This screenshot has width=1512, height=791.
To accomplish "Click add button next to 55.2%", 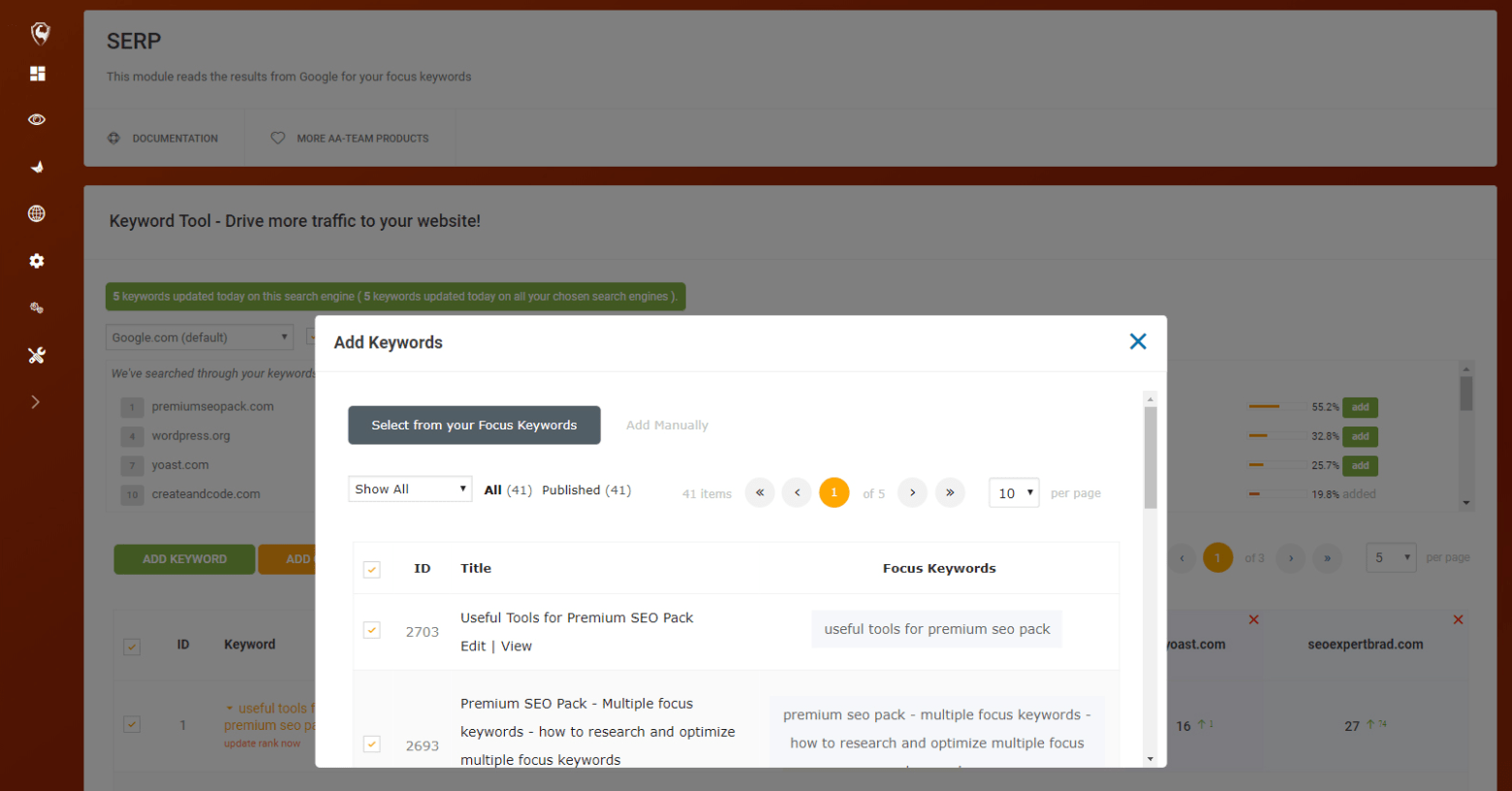I will tap(1361, 407).
